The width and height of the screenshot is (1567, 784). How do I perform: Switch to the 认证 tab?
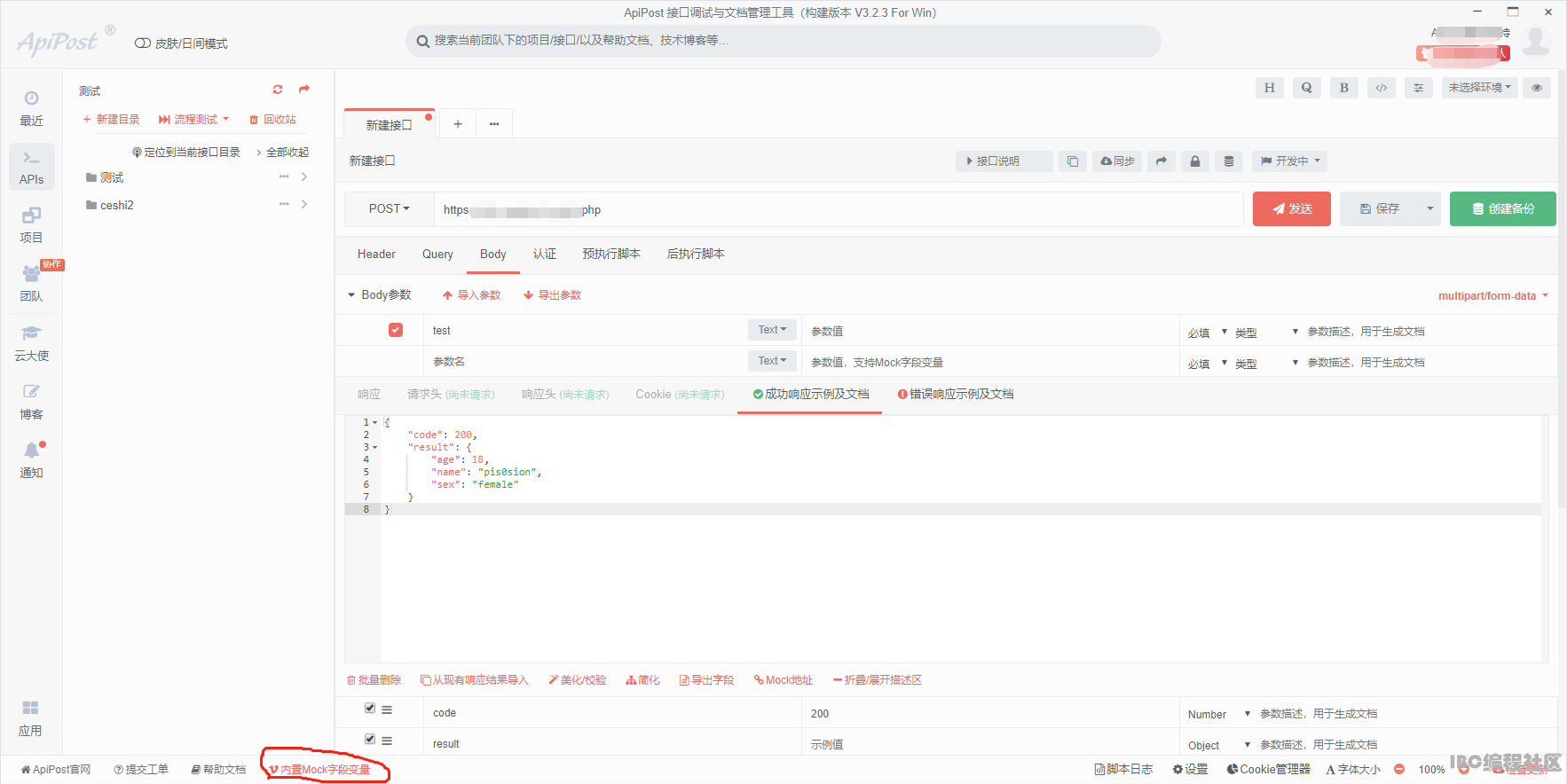(x=545, y=254)
